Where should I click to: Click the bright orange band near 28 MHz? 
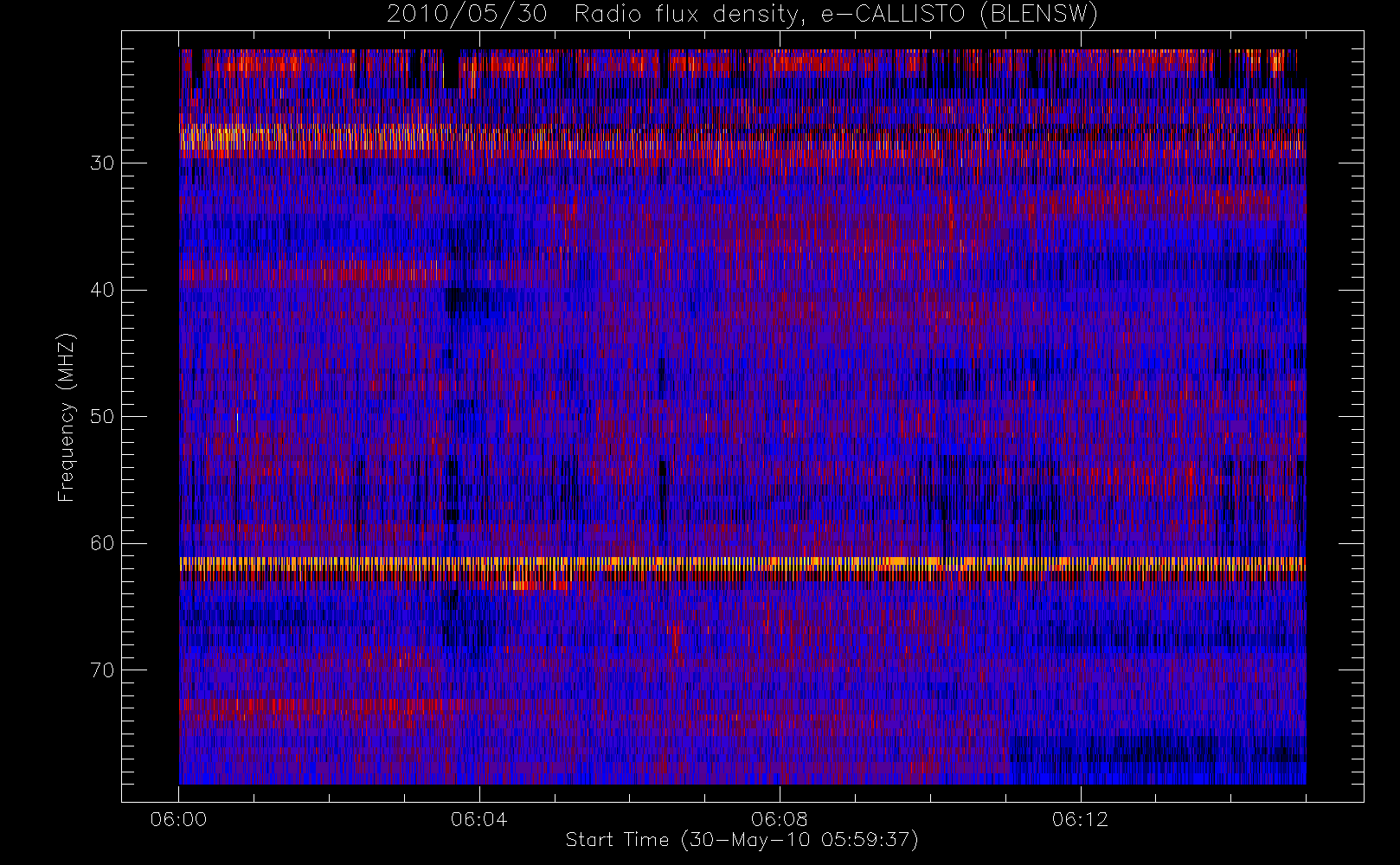click(x=742, y=138)
